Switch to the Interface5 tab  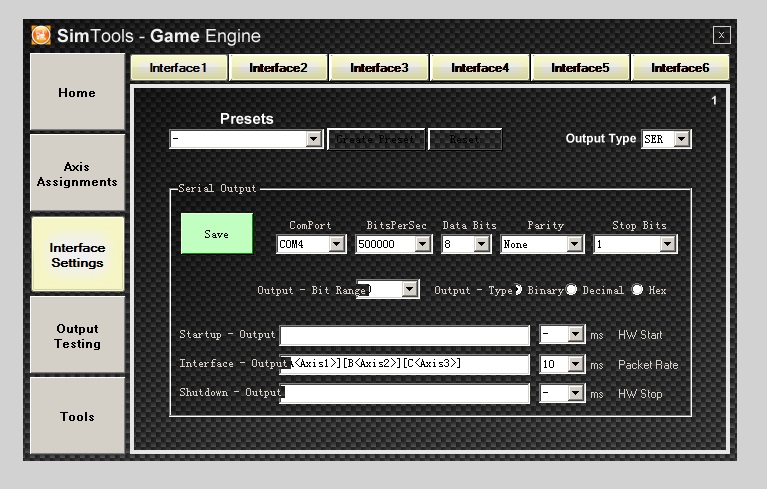[x=580, y=67]
